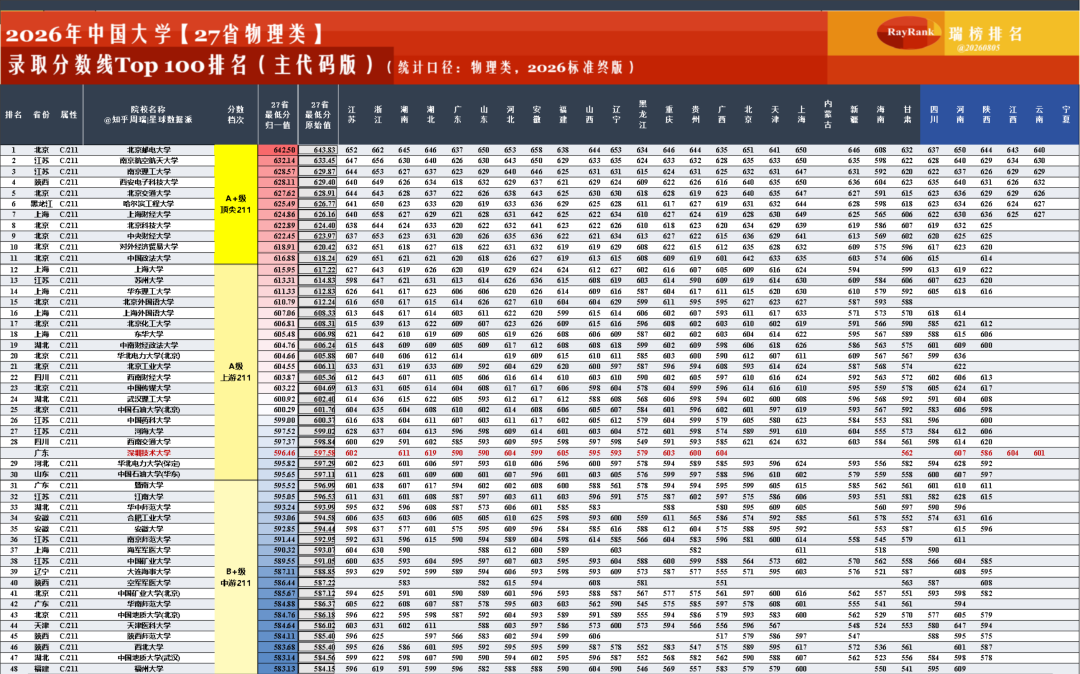Click the 中央财经大学 cell

[x=149, y=236]
